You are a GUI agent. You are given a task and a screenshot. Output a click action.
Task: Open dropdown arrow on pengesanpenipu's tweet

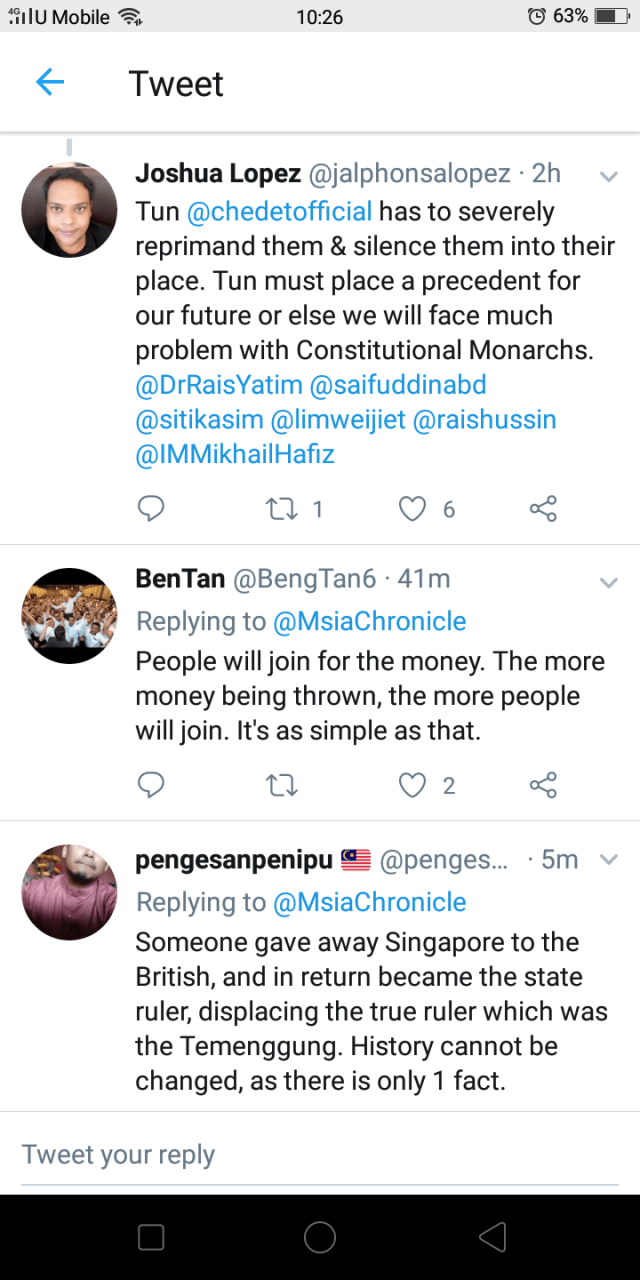click(x=608, y=859)
